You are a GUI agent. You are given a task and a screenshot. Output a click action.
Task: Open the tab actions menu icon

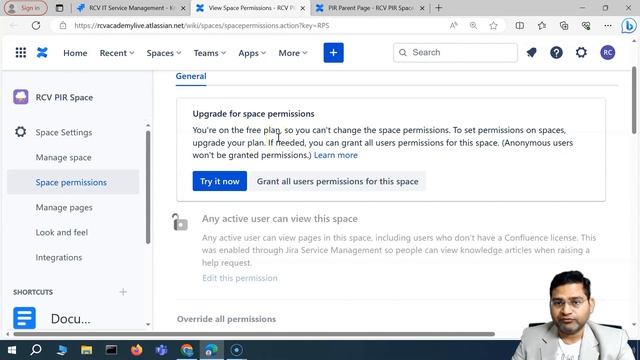pyautogui.click(x=60, y=8)
